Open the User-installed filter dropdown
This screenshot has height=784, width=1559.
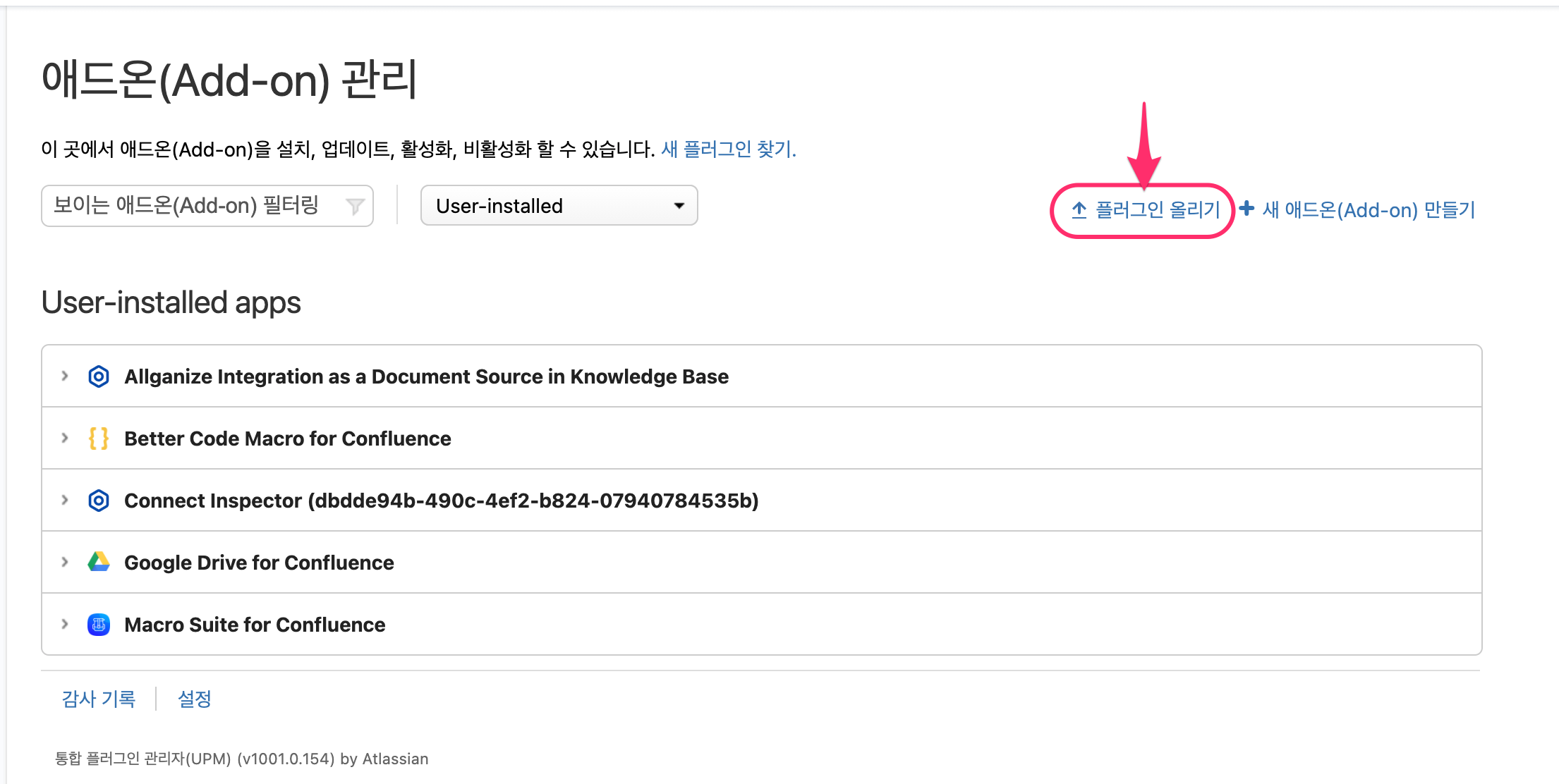(559, 205)
